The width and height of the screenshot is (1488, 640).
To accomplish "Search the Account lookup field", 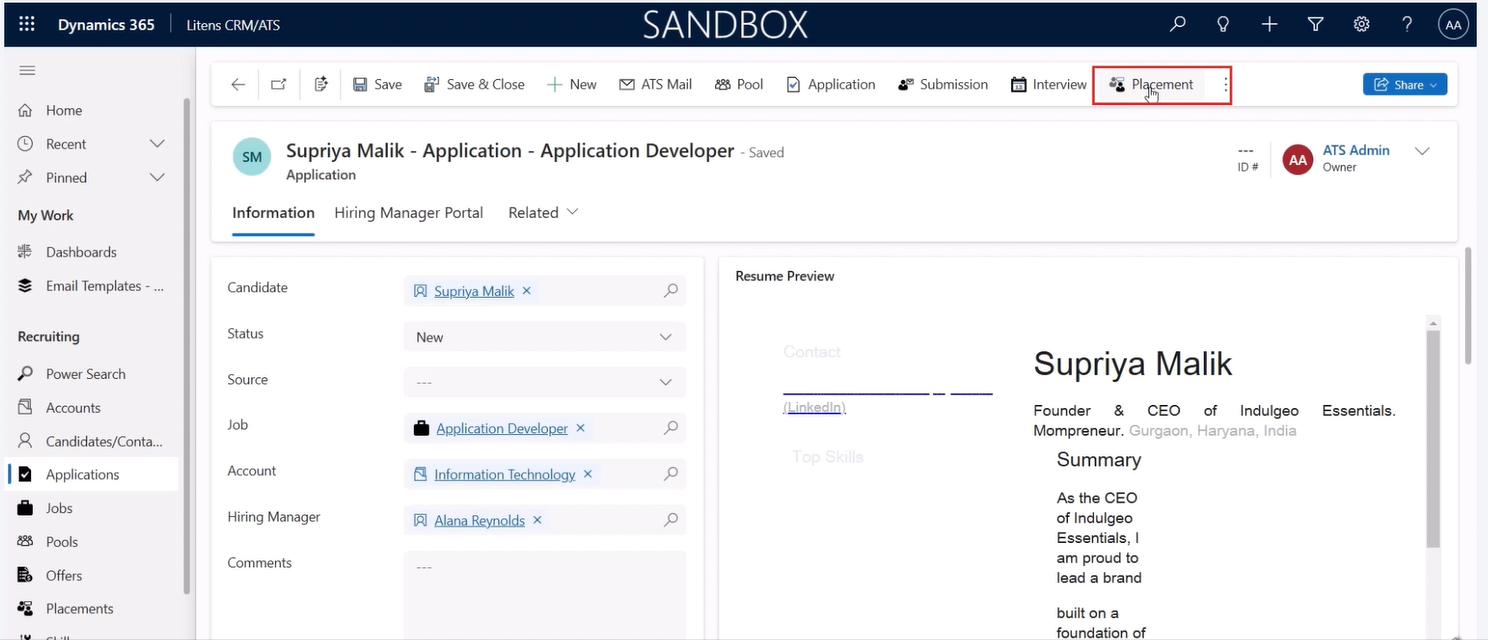I will click(671, 474).
